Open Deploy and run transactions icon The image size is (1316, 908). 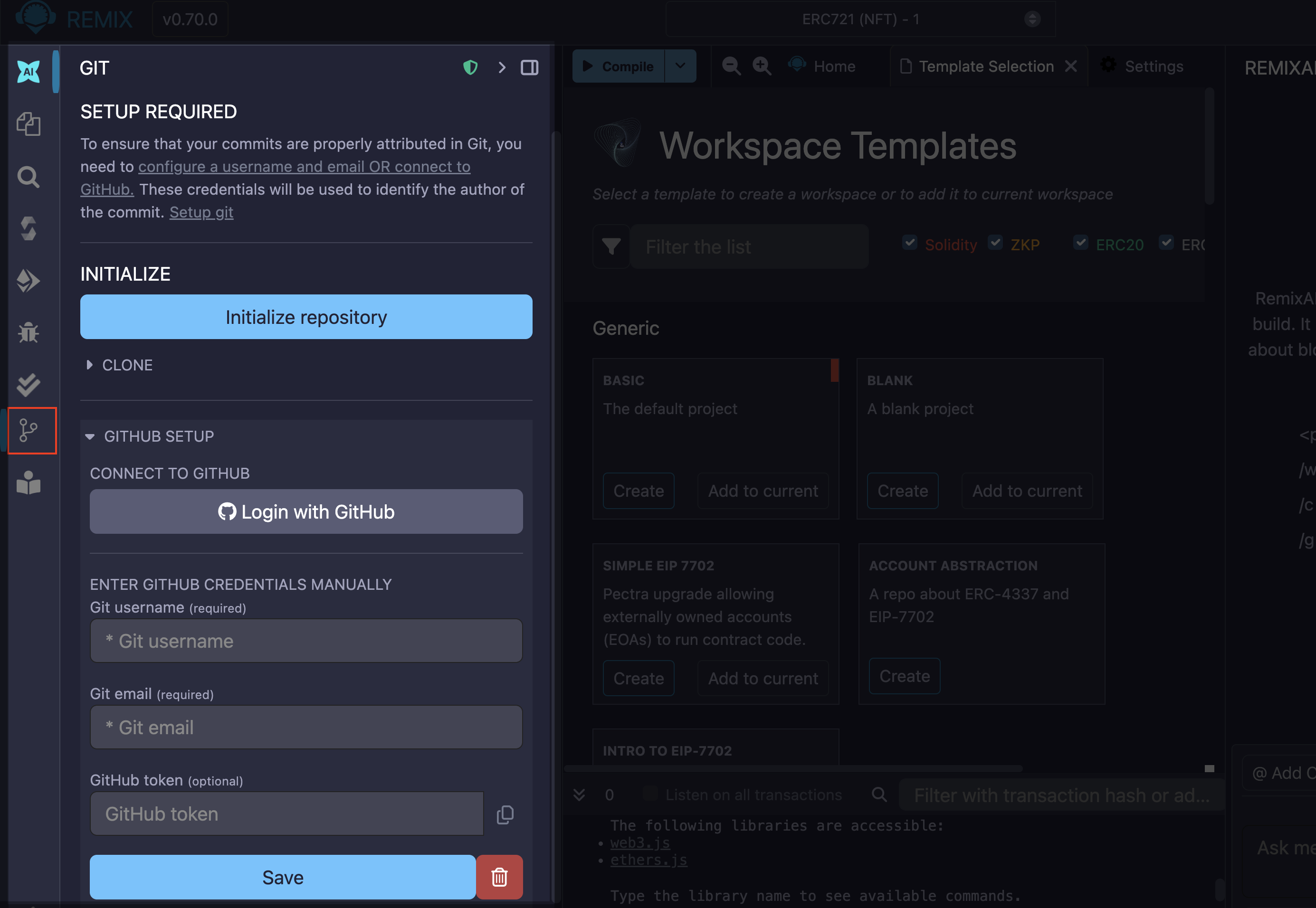click(x=29, y=281)
